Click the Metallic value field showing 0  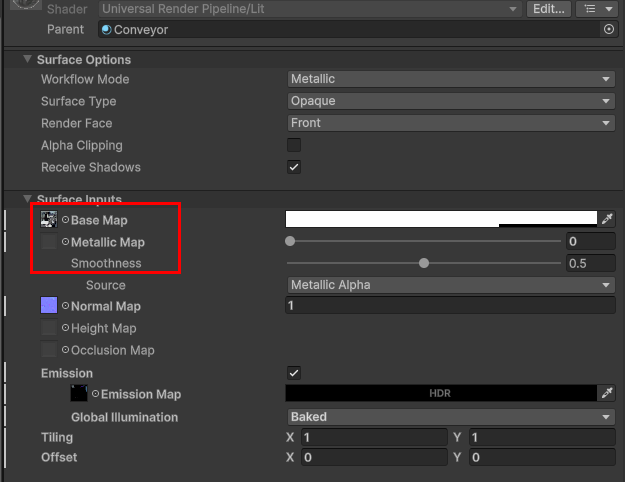pos(590,241)
